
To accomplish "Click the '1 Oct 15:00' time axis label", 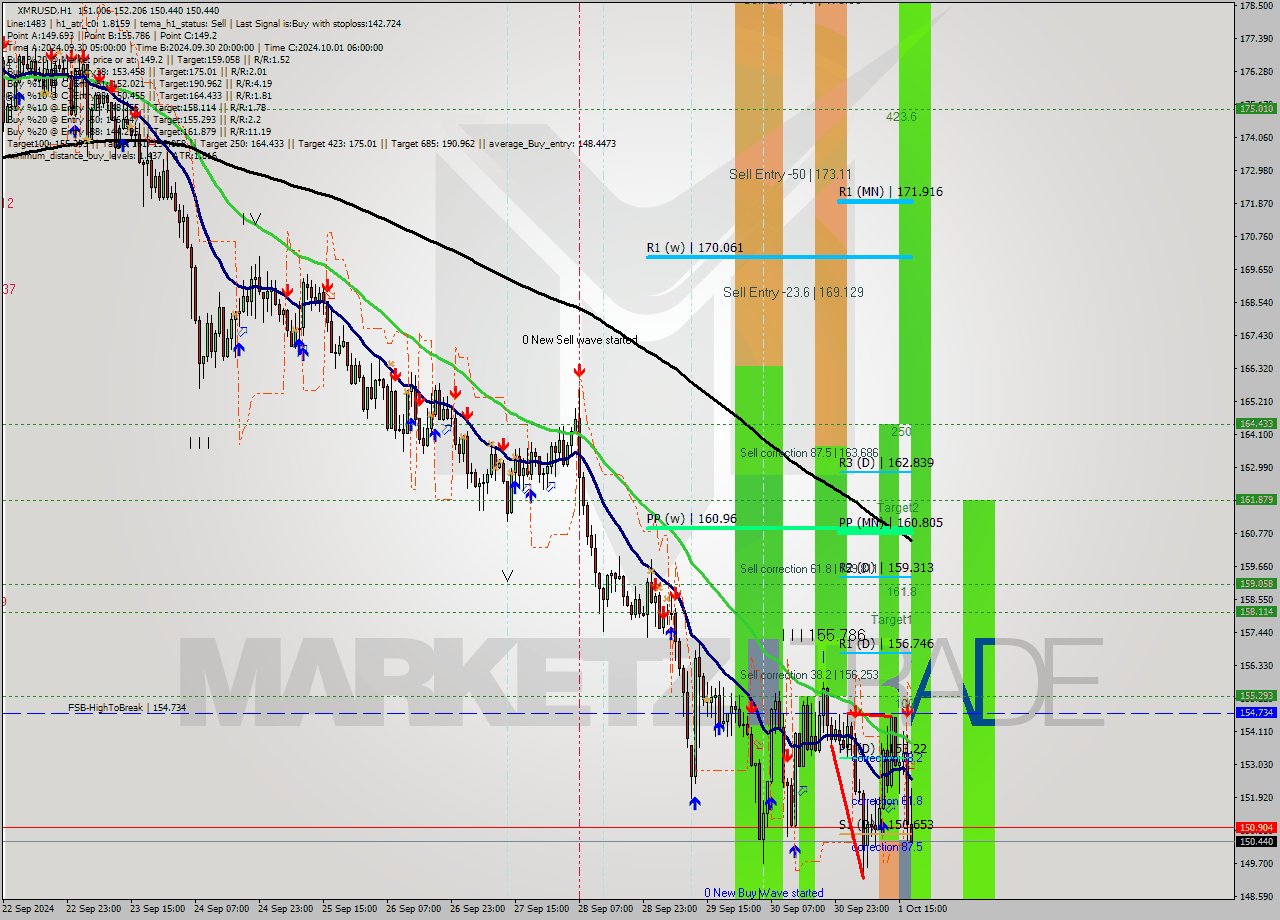I will click(921, 909).
